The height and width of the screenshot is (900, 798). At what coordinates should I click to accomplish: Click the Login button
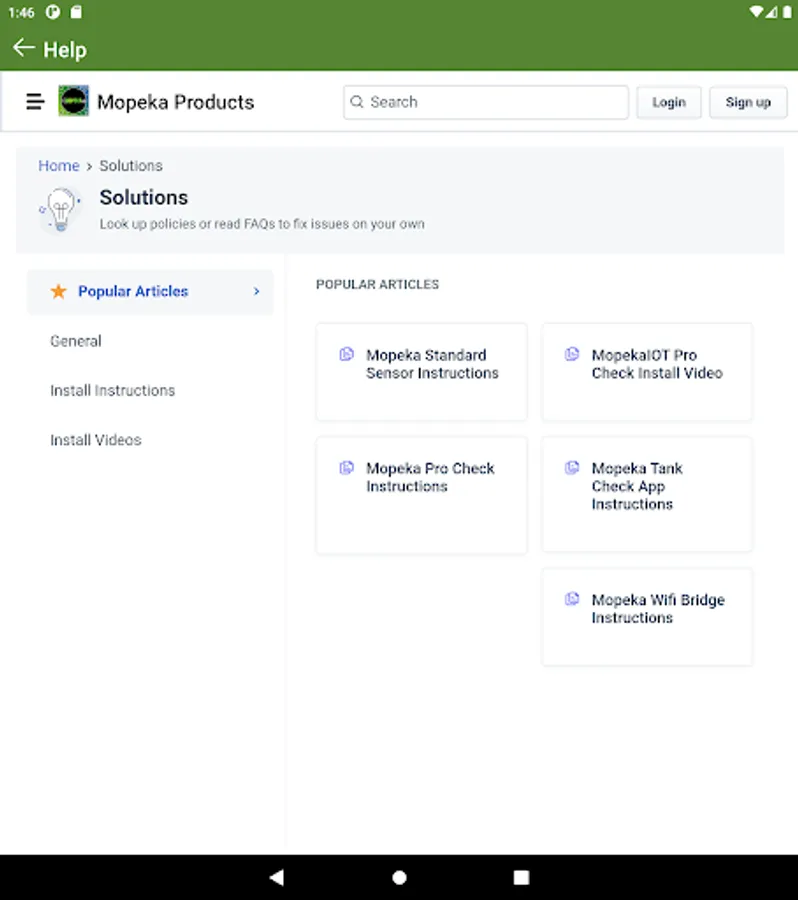669,102
